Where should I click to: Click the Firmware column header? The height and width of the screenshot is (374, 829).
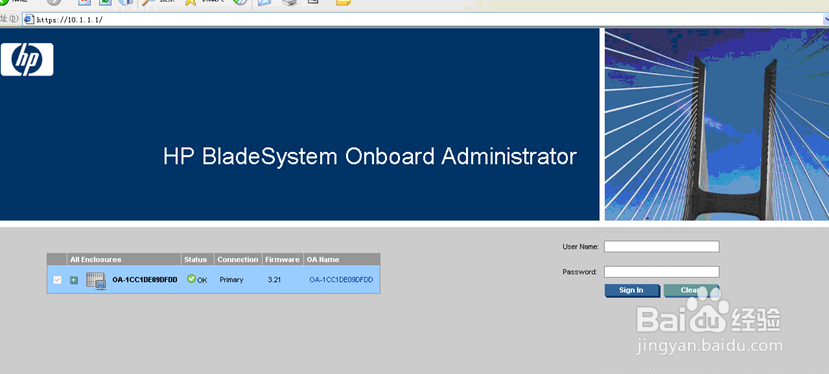(x=283, y=259)
